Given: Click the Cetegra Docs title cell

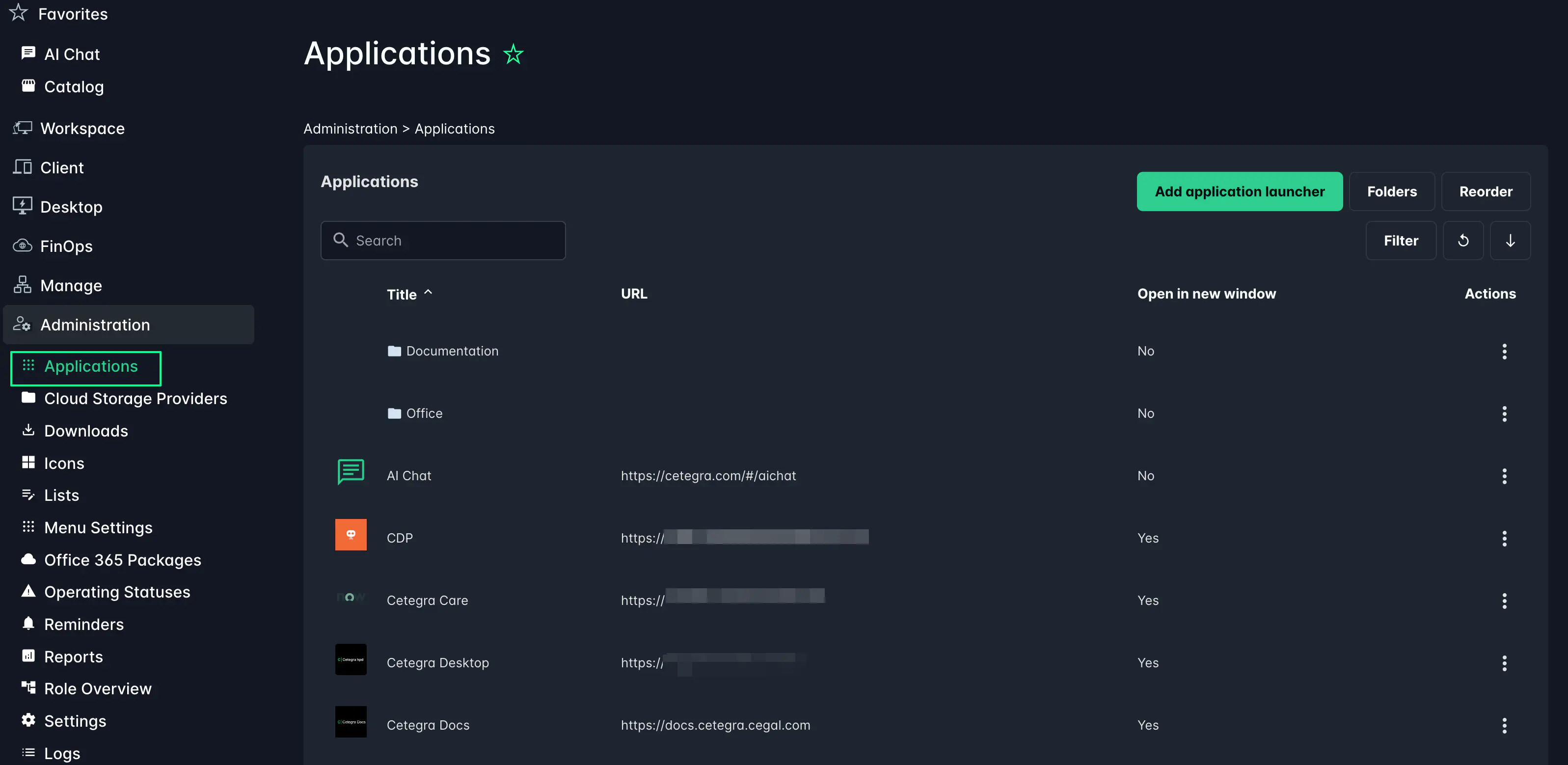Looking at the screenshot, I should (428, 725).
